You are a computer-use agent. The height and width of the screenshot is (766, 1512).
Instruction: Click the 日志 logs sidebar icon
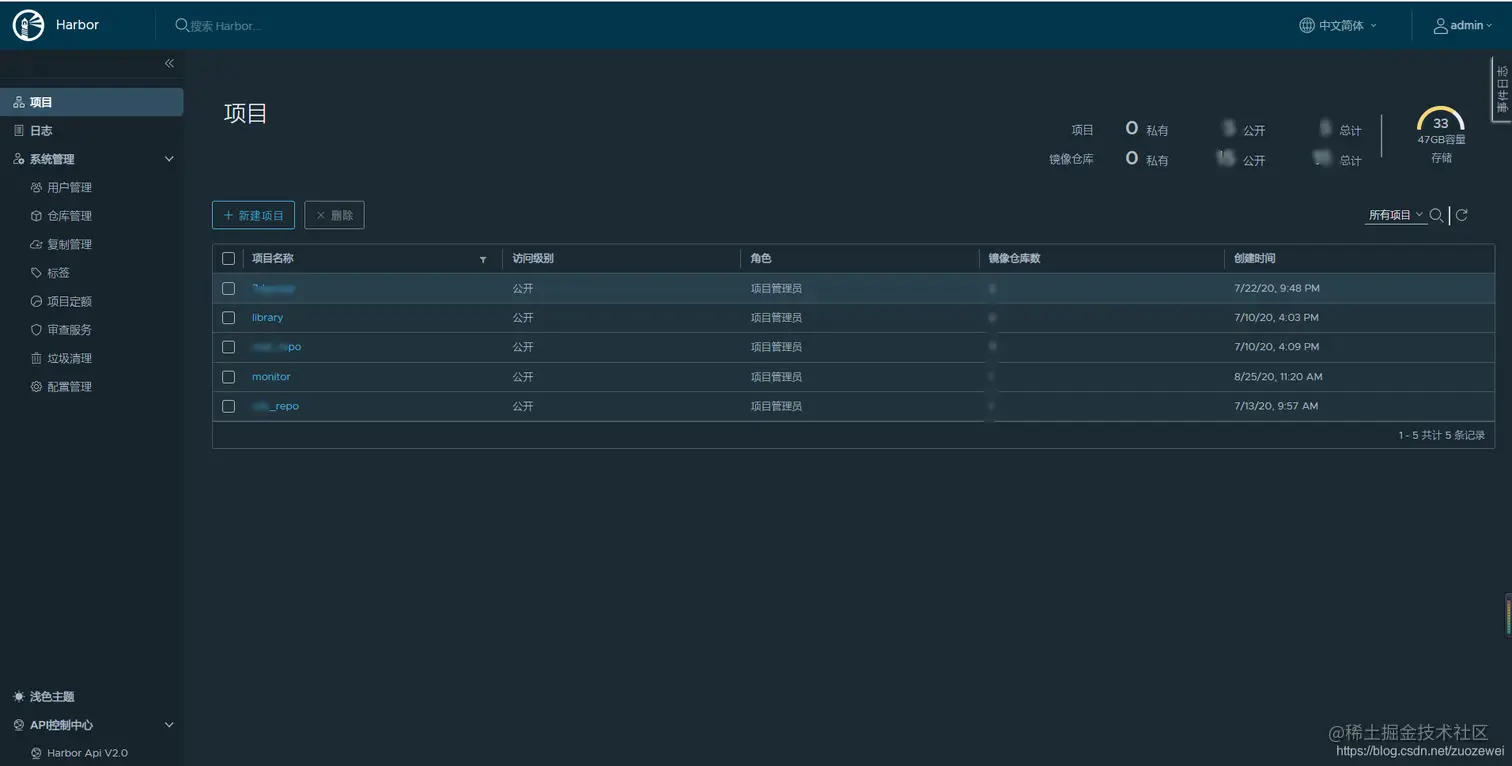pyautogui.click(x=19, y=130)
